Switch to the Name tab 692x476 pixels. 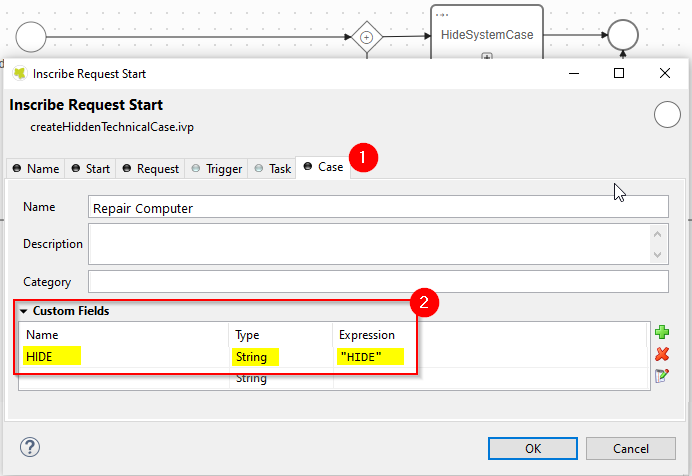tap(35, 169)
